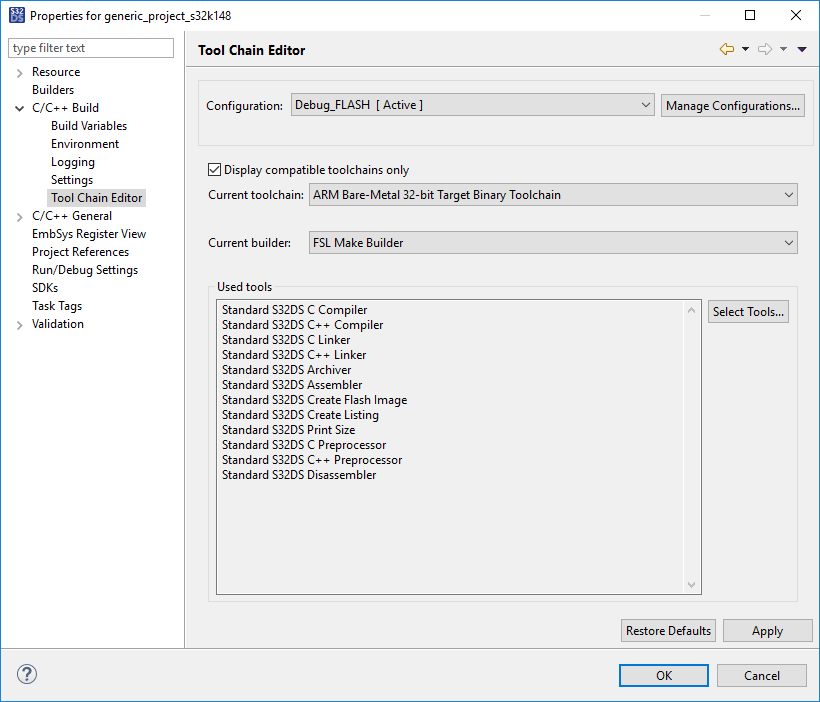The height and width of the screenshot is (702, 820).
Task: Open the back history dropdown arrow
Action: (745, 50)
